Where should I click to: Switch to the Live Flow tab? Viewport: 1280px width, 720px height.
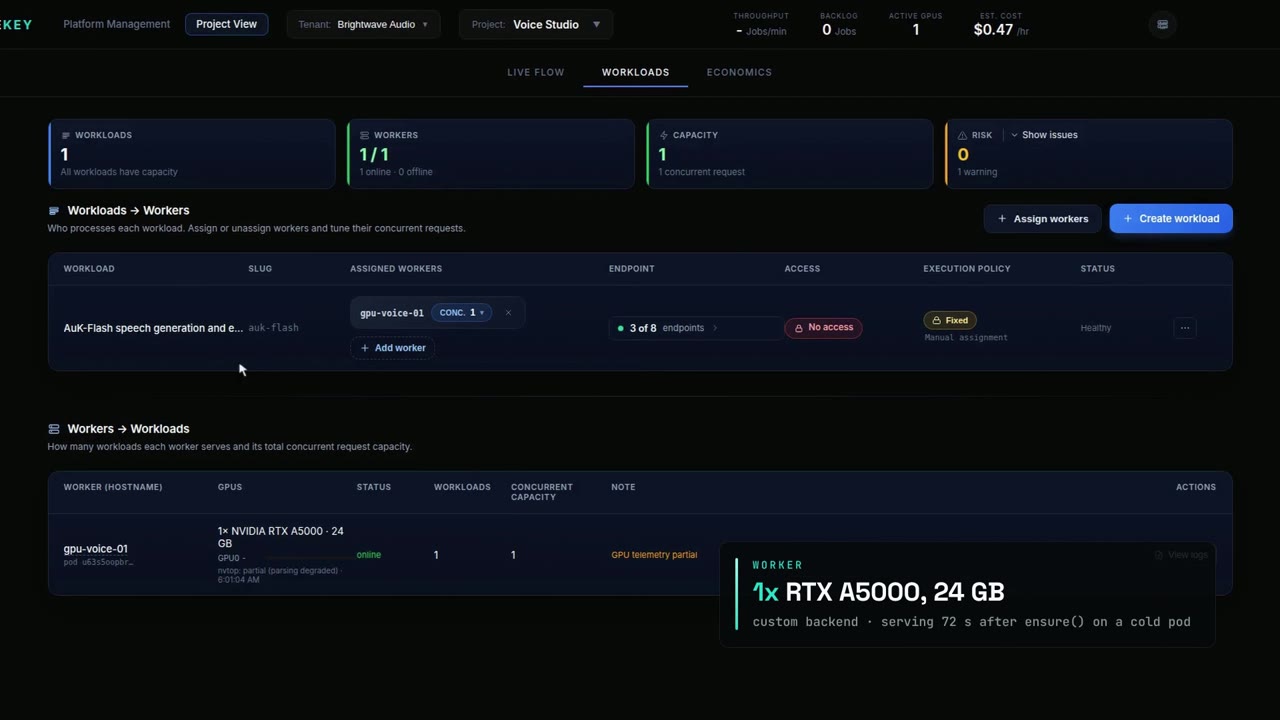point(536,72)
